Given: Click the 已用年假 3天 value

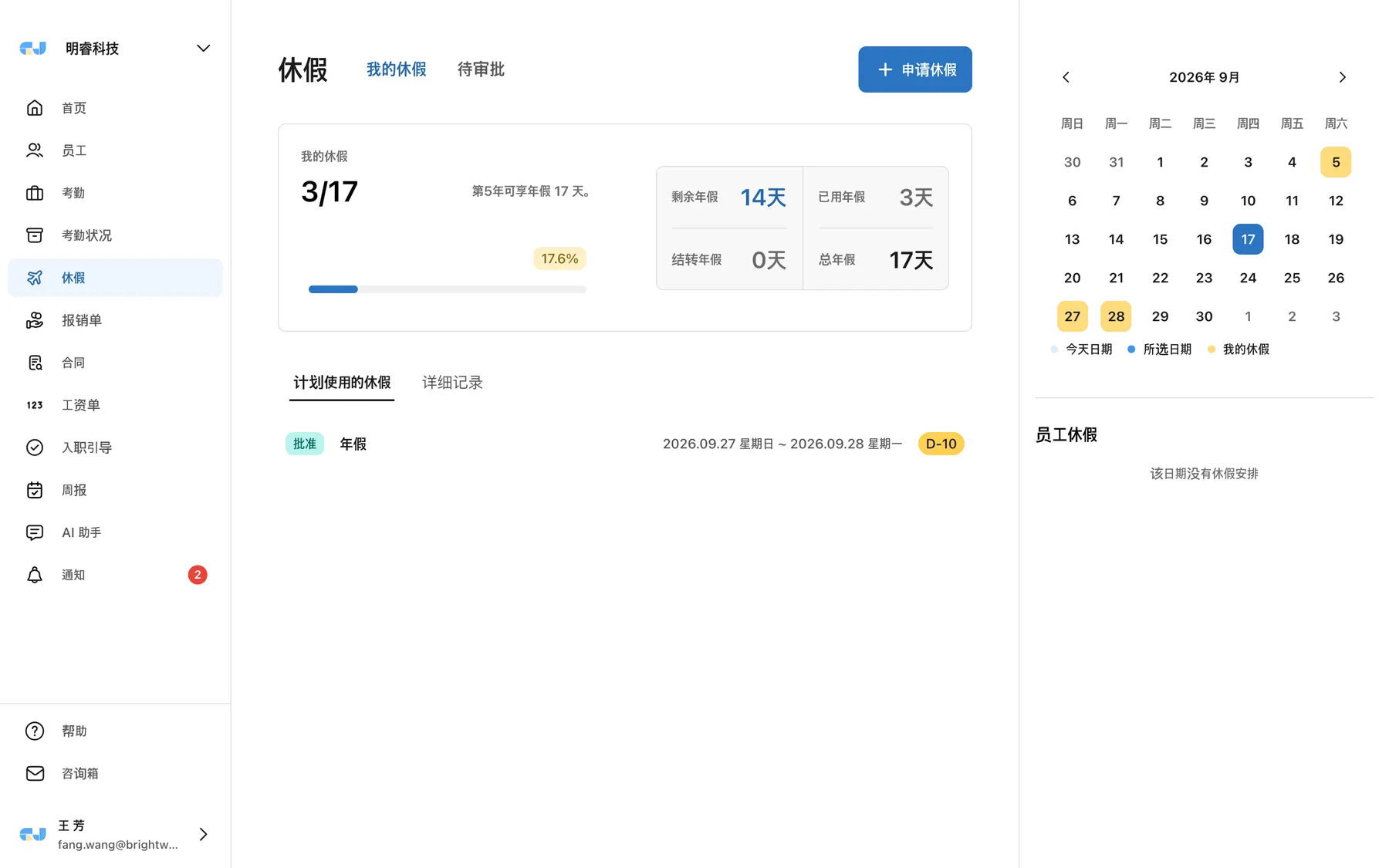Looking at the screenshot, I should (916, 198).
